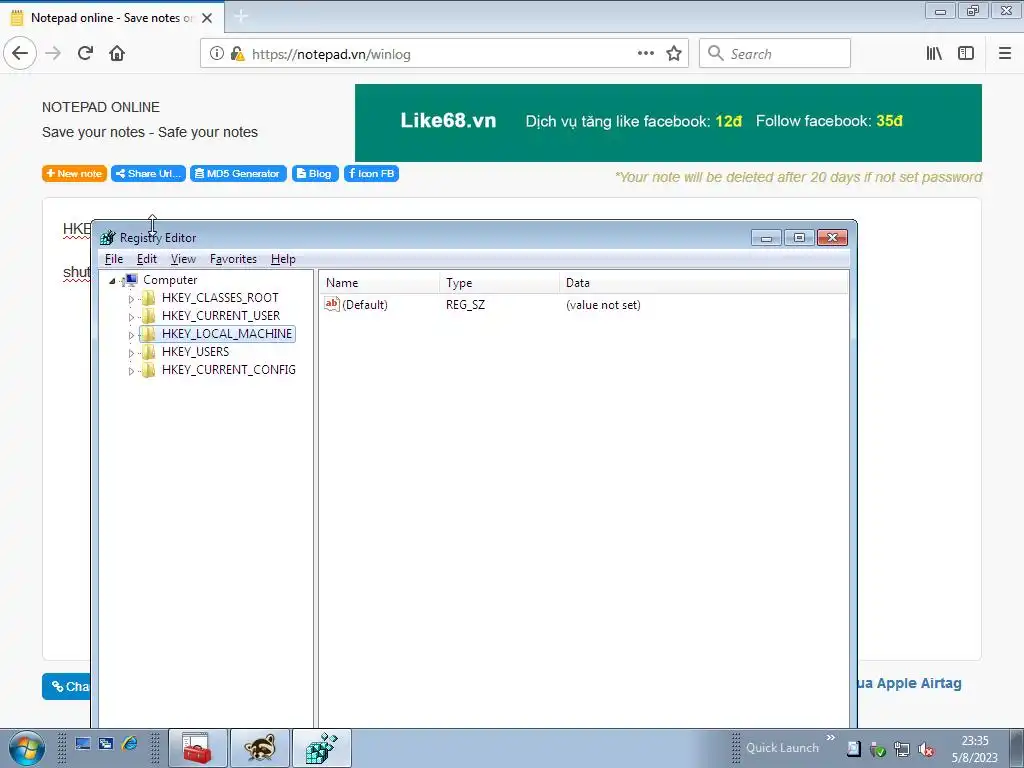Click the browser forward arrow
Viewport: 1024px width, 768px height.
tap(53, 53)
